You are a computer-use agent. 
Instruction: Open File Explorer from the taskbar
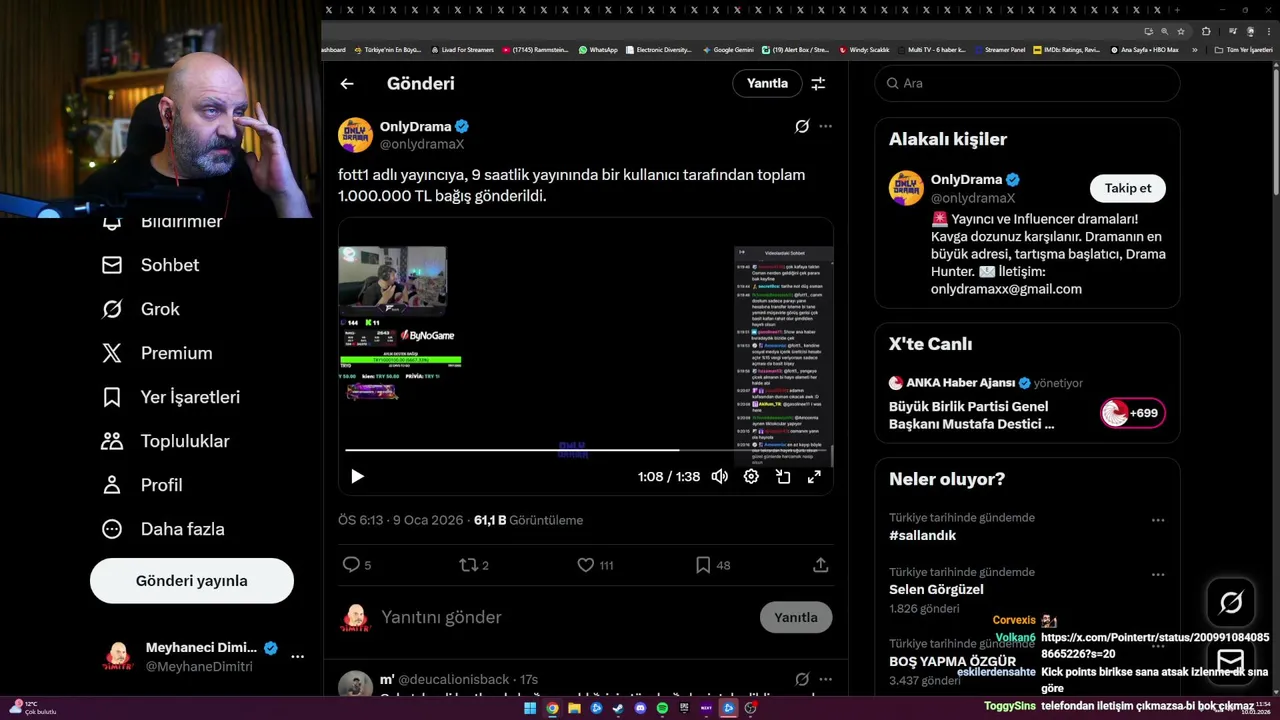pos(574,708)
